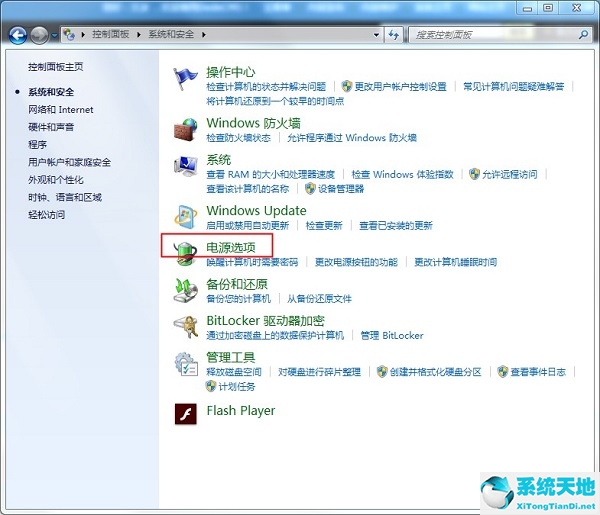Click the BitLocker keys icon
The image size is (600, 515).
(186, 327)
